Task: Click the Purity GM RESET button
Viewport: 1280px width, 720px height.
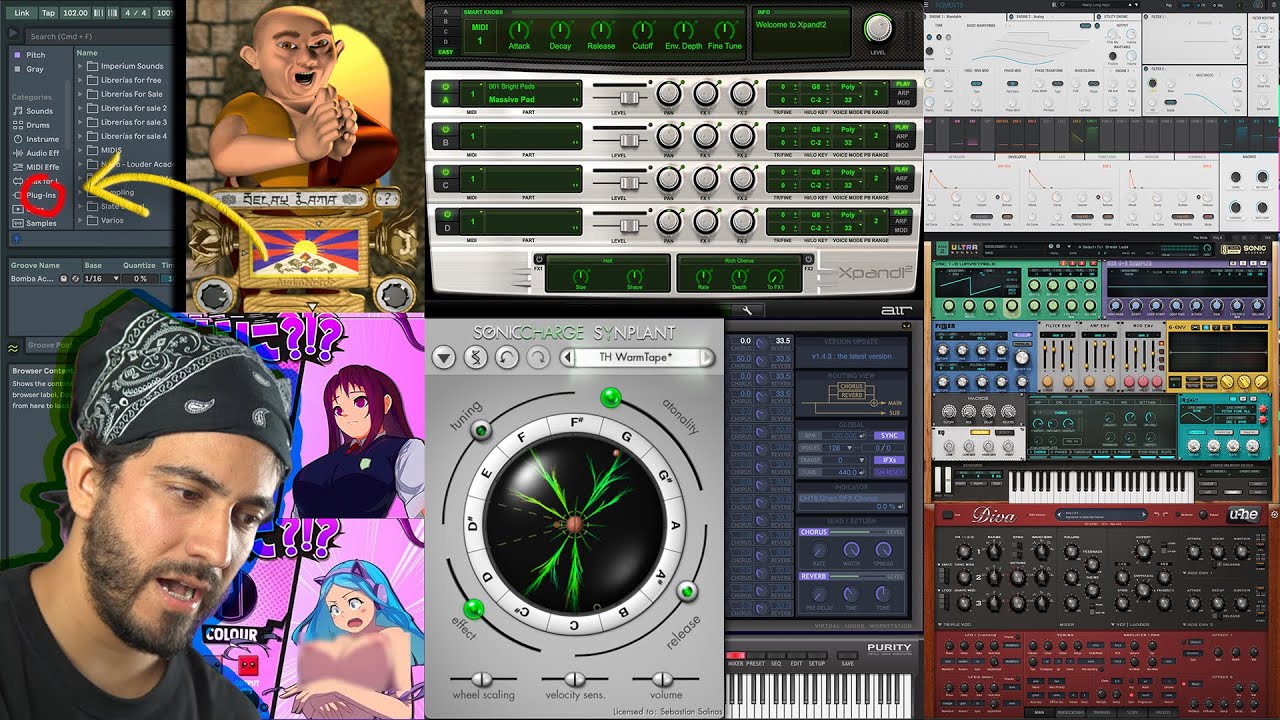Action: point(887,472)
